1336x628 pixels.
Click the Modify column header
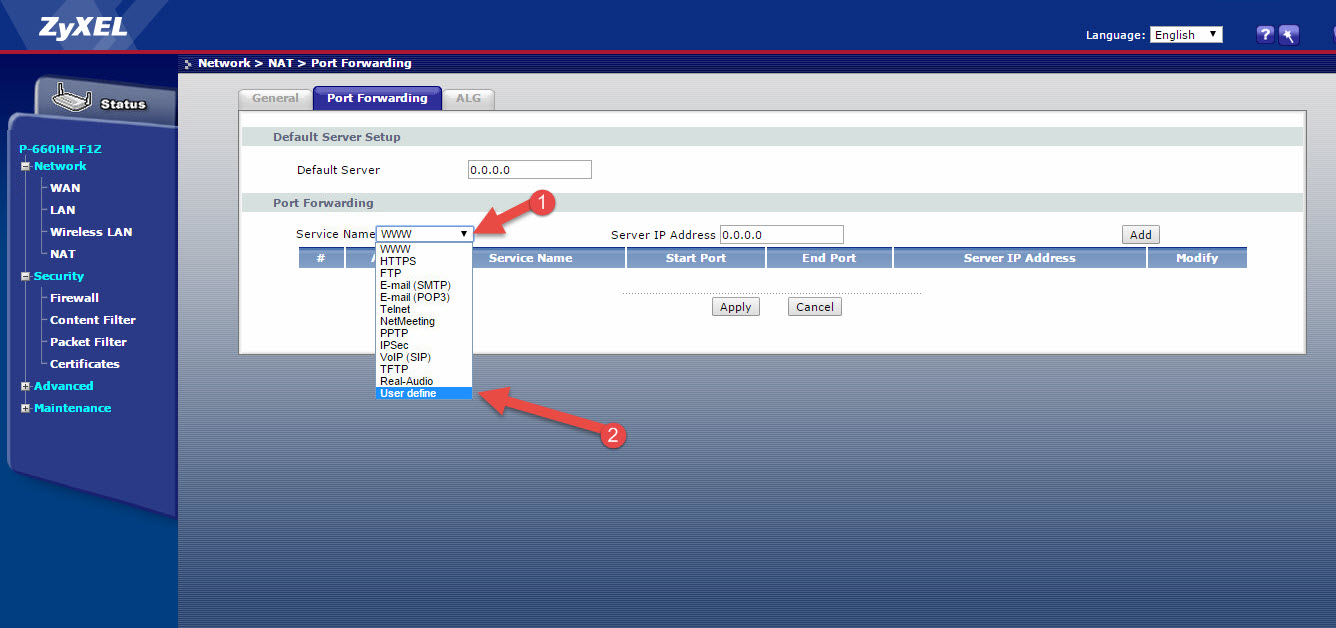coord(1197,258)
